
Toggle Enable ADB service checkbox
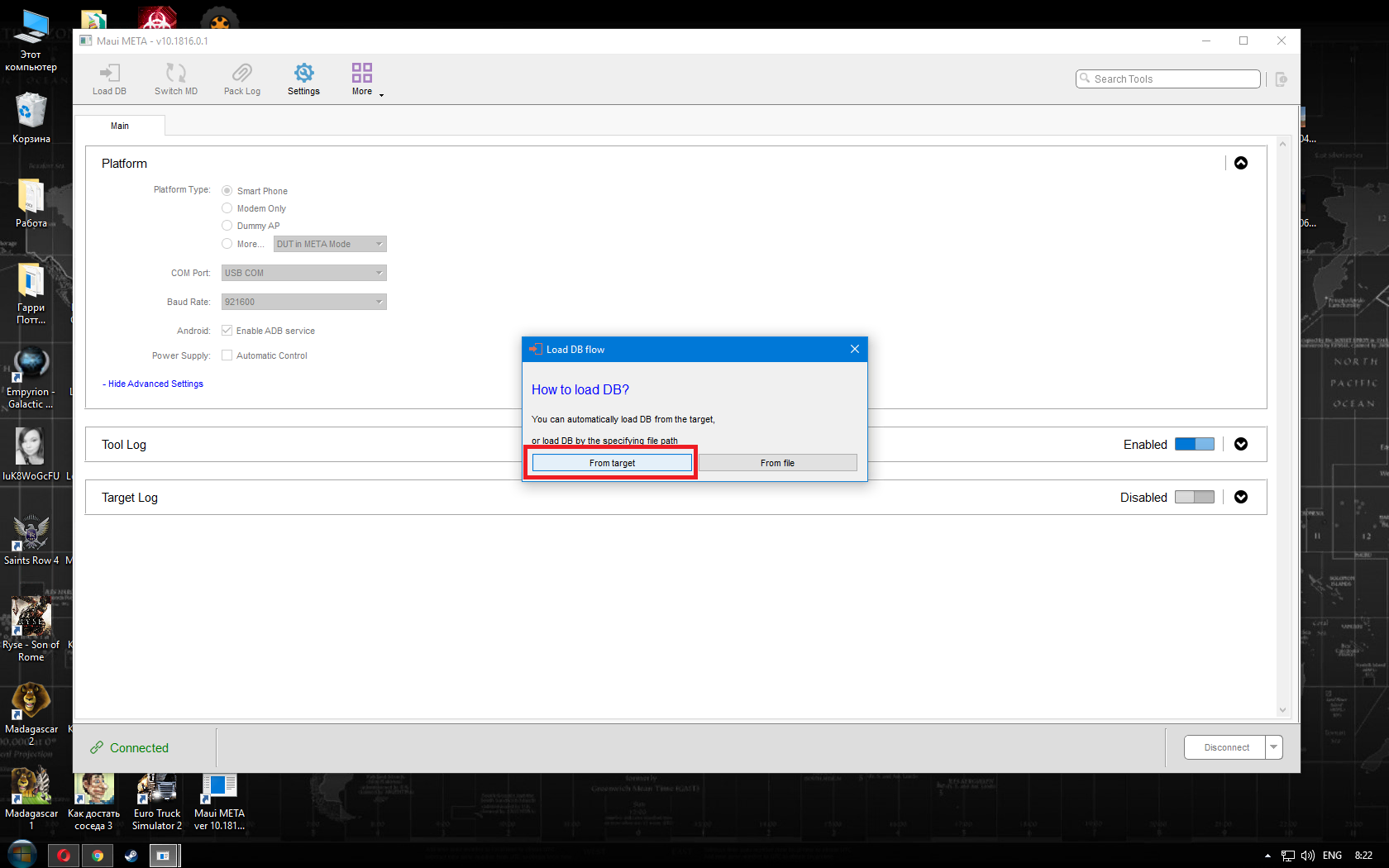(227, 331)
